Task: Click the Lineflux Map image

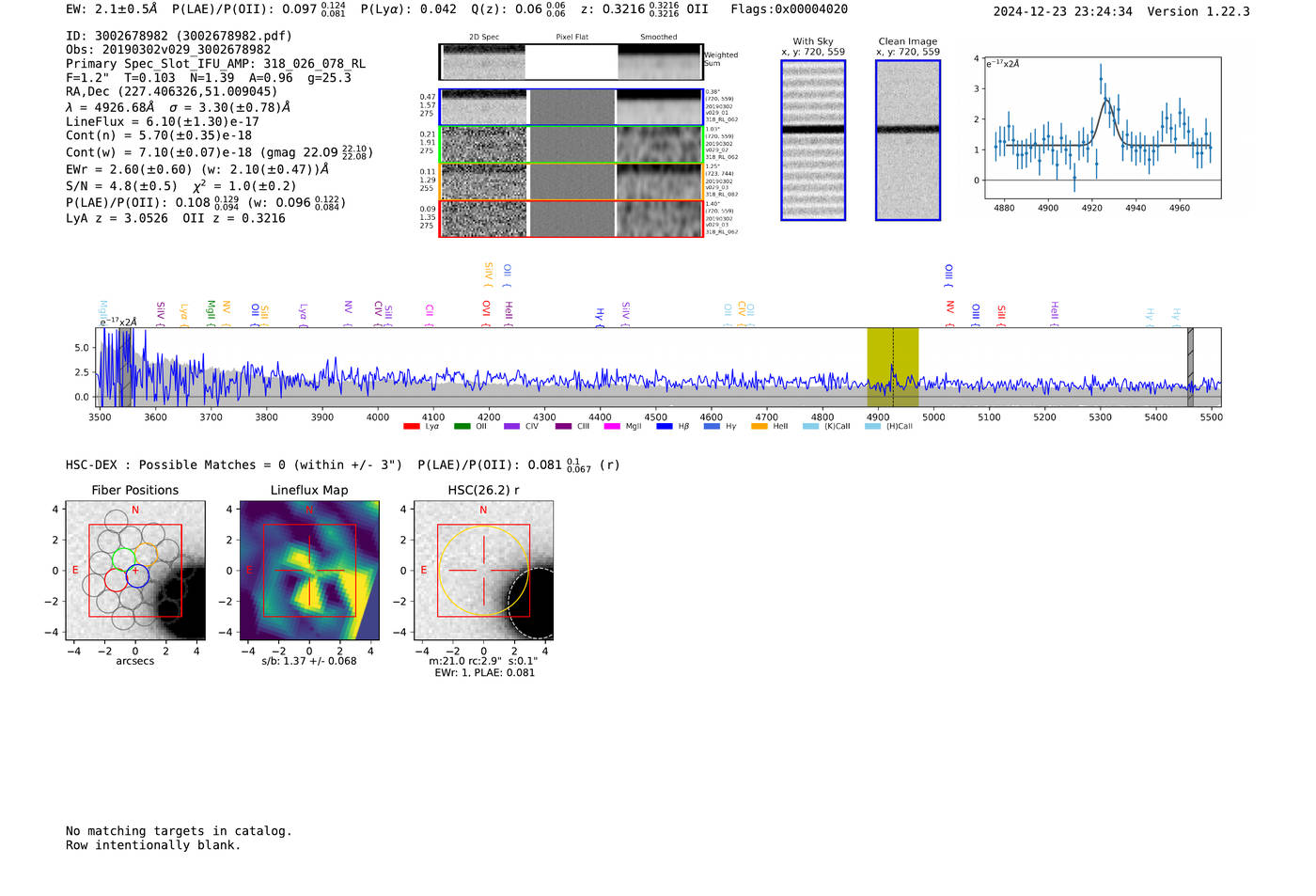Action: pyautogui.click(x=309, y=571)
